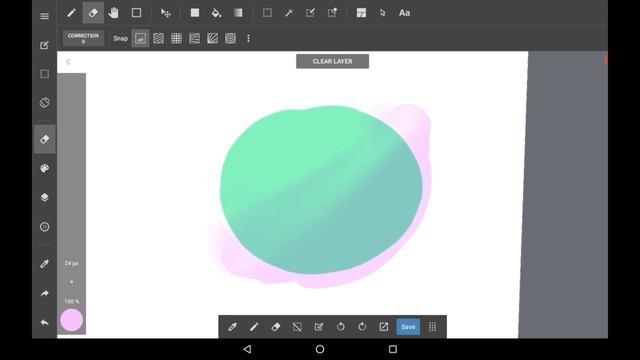Open the Layers panel

click(44, 198)
